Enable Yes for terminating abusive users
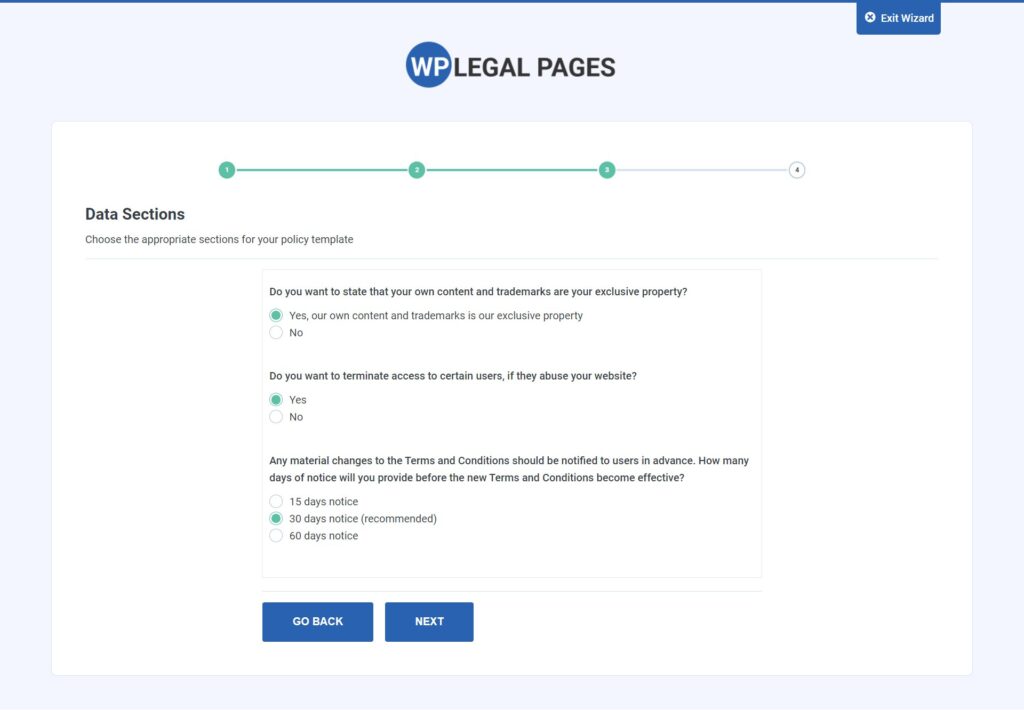This screenshot has width=1024, height=710. pyautogui.click(x=275, y=399)
